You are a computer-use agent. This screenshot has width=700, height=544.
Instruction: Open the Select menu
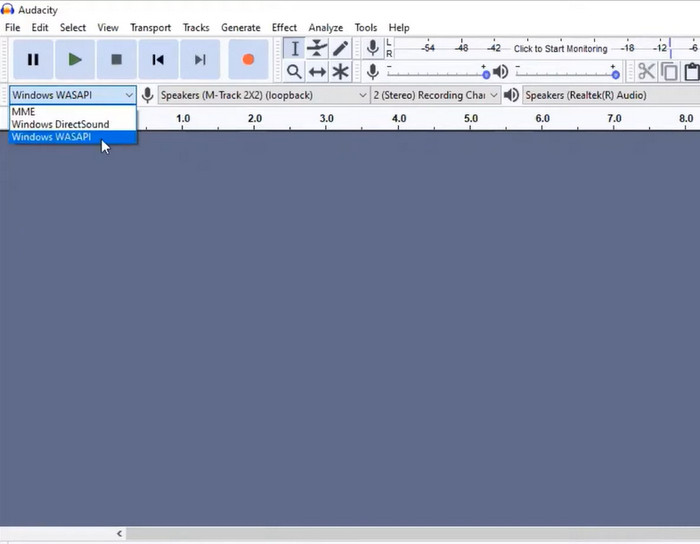[73, 28]
